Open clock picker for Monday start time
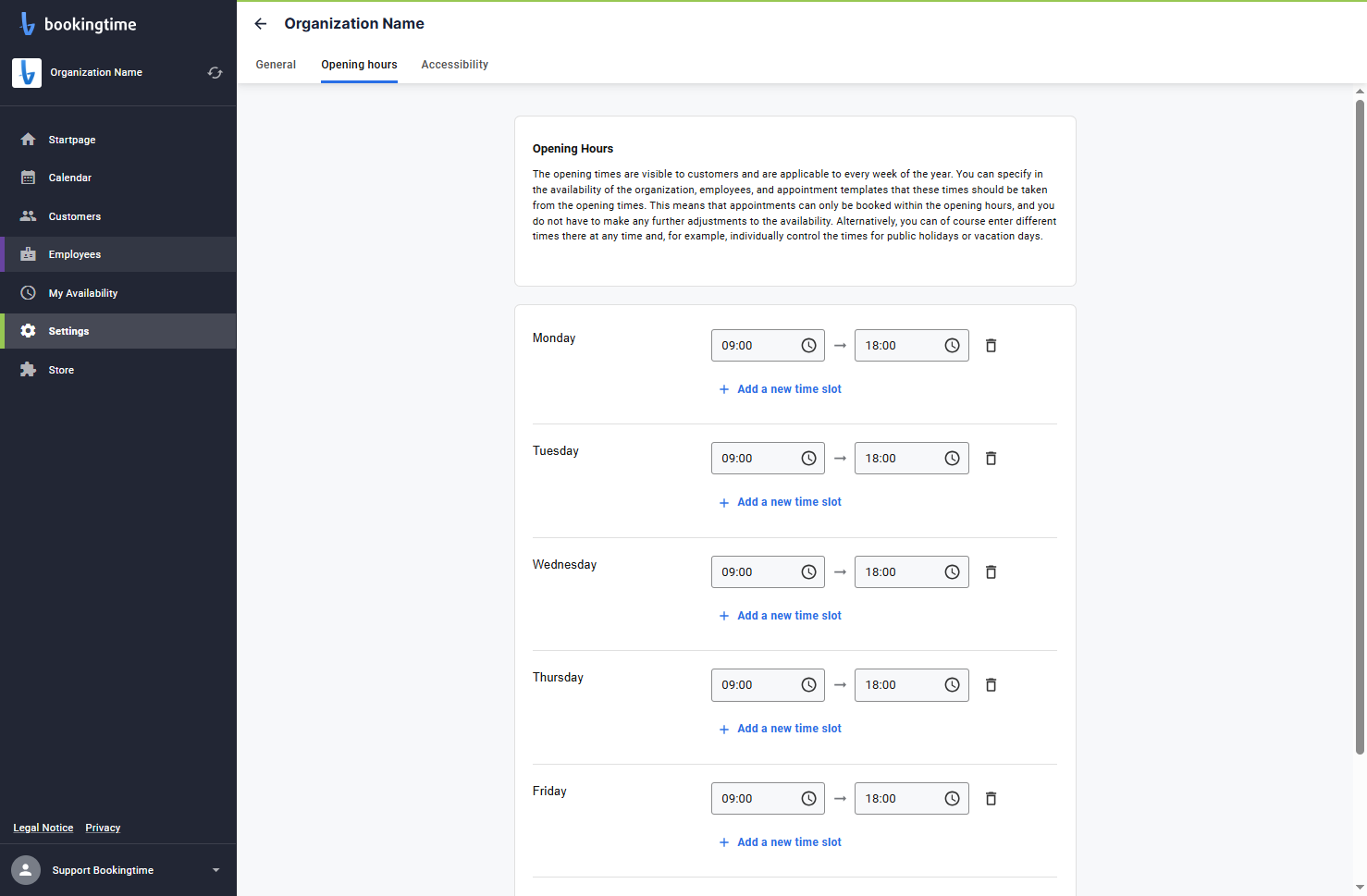The height and width of the screenshot is (896, 1367). (808, 345)
